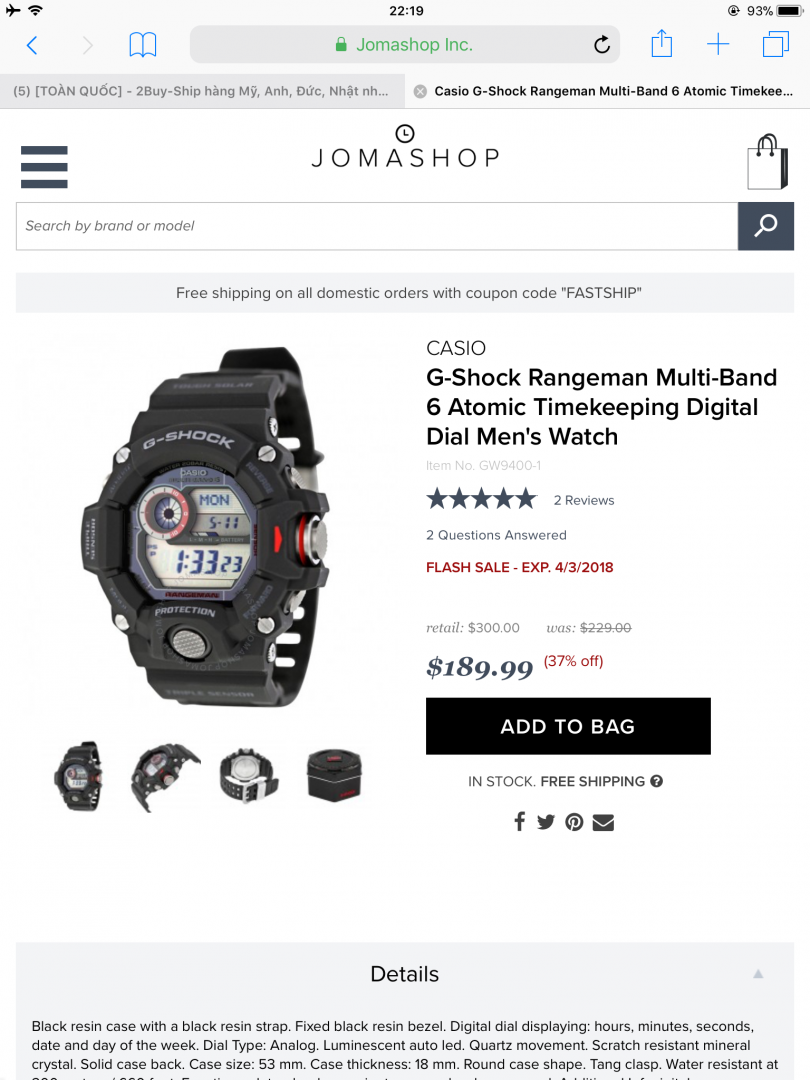
Task: Share product on Facebook
Action: (x=520, y=822)
